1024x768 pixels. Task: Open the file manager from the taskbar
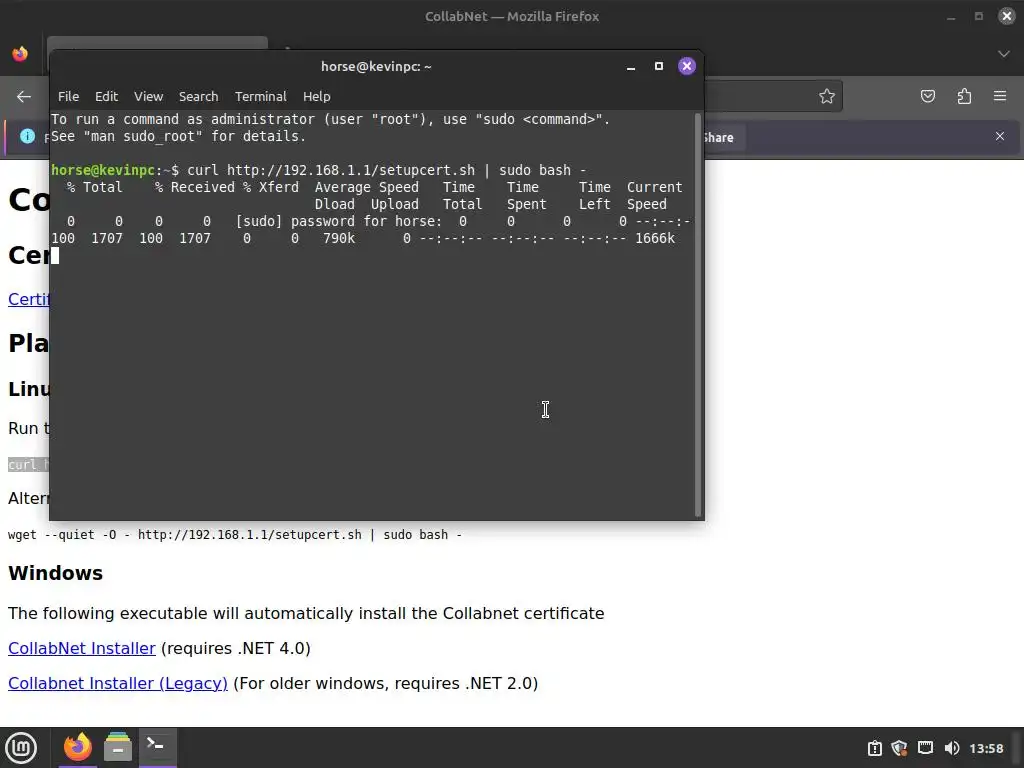click(118, 747)
